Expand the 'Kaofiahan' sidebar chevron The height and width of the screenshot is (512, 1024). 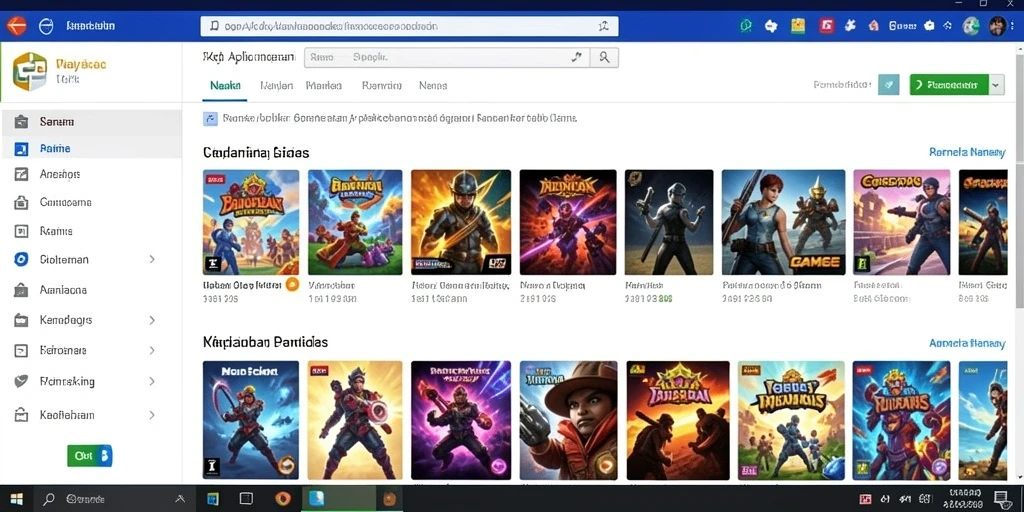coord(152,415)
